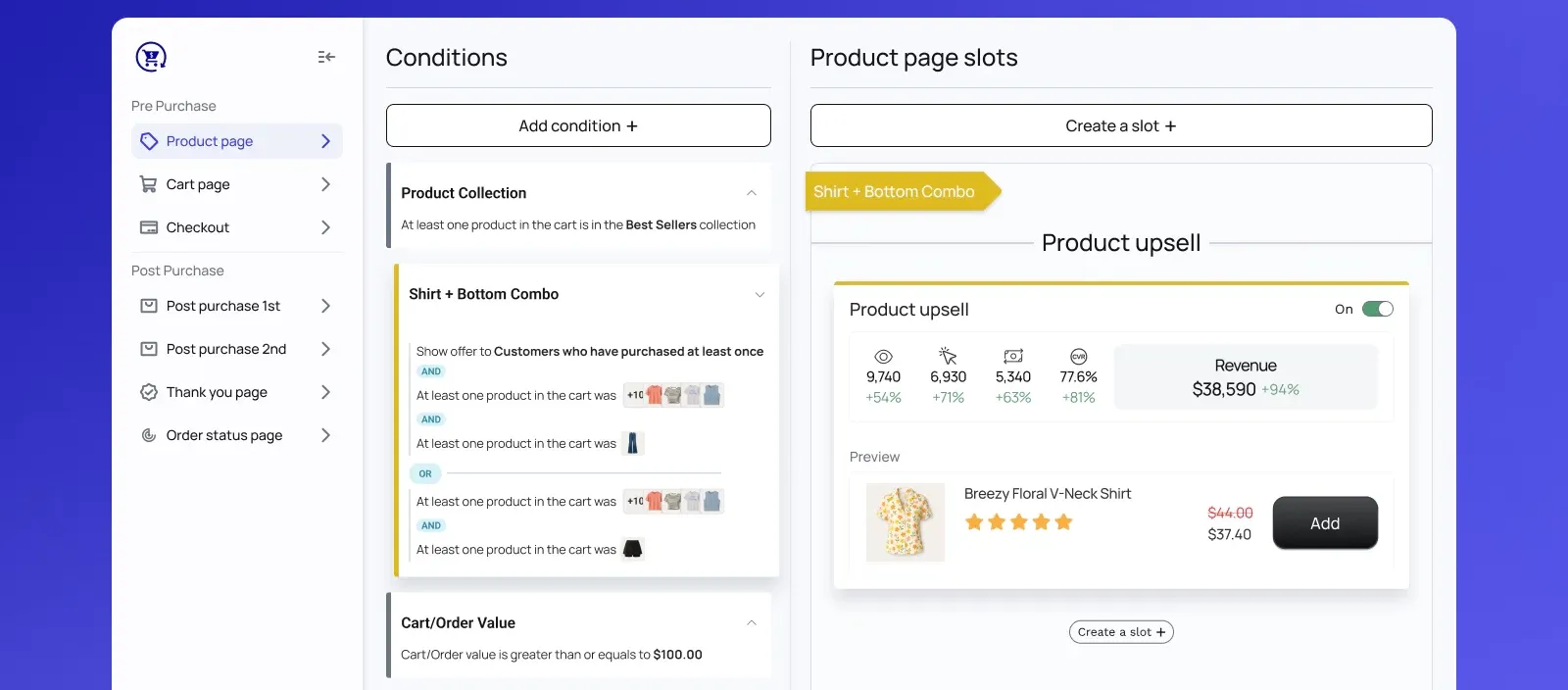Click Customers who have purchased at least once

click(x=628, y=351)
